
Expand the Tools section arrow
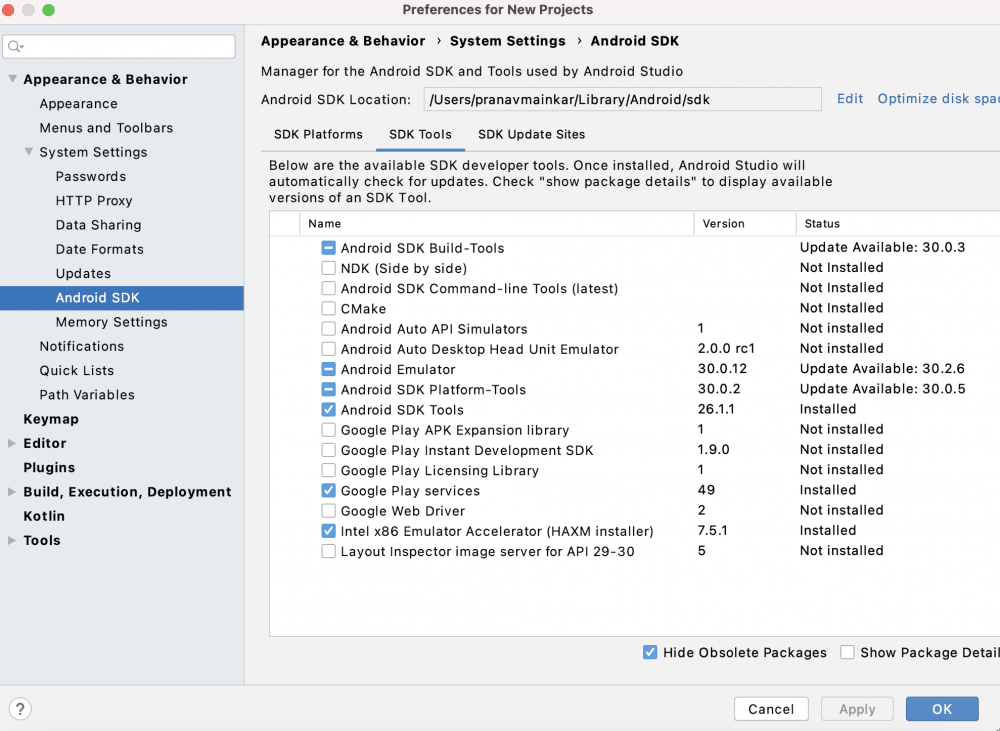pyautogui.click(x=11, y=540)
